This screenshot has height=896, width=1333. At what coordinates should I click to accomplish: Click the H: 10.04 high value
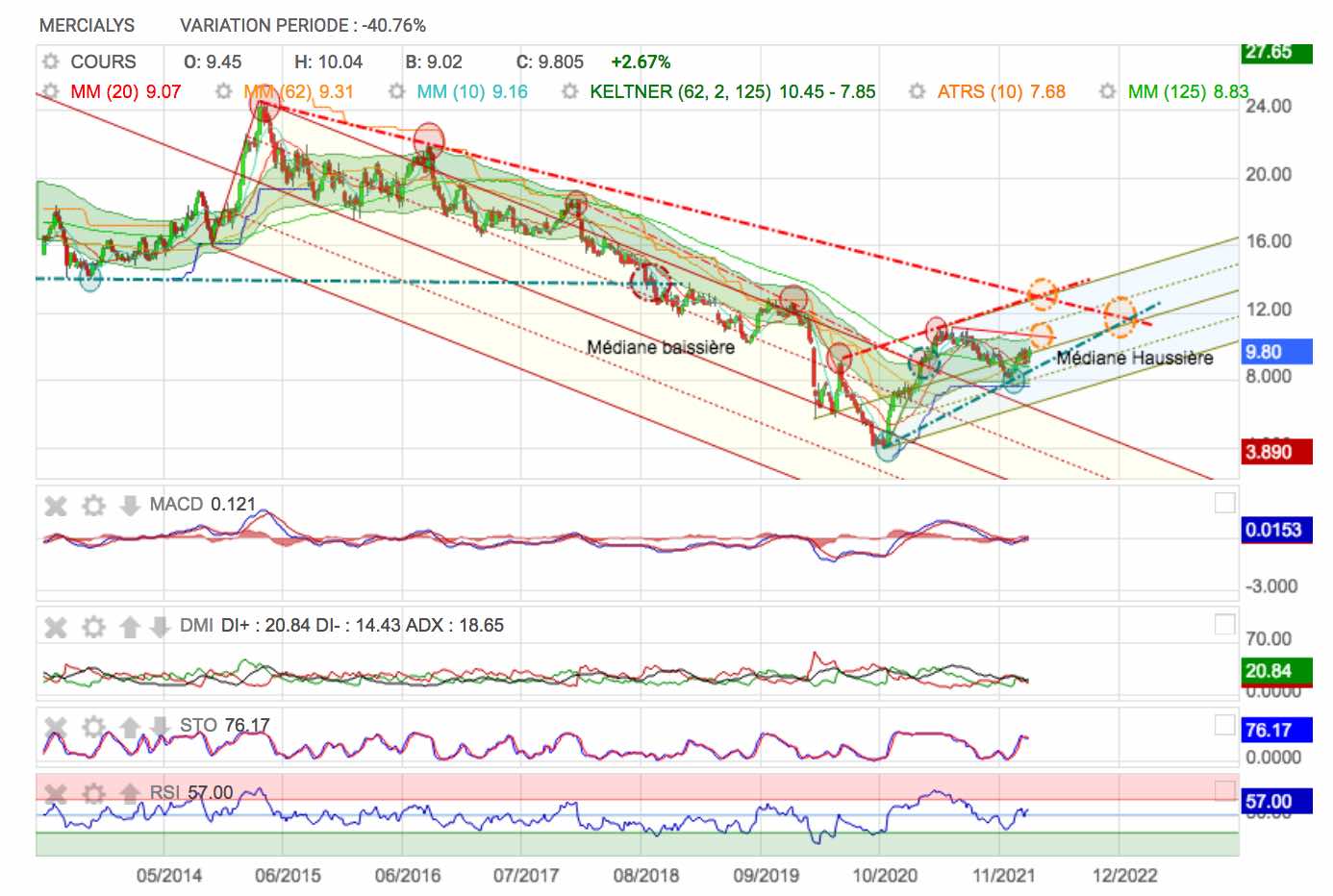pyautogui.click(x=328, y=62)
